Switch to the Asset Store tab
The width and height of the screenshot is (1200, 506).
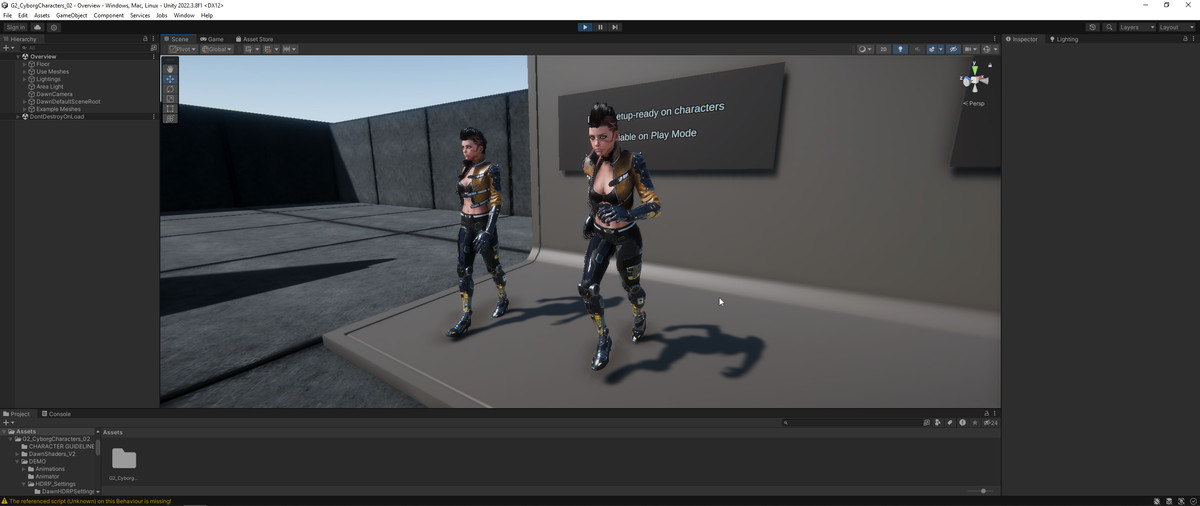(255, 39)
